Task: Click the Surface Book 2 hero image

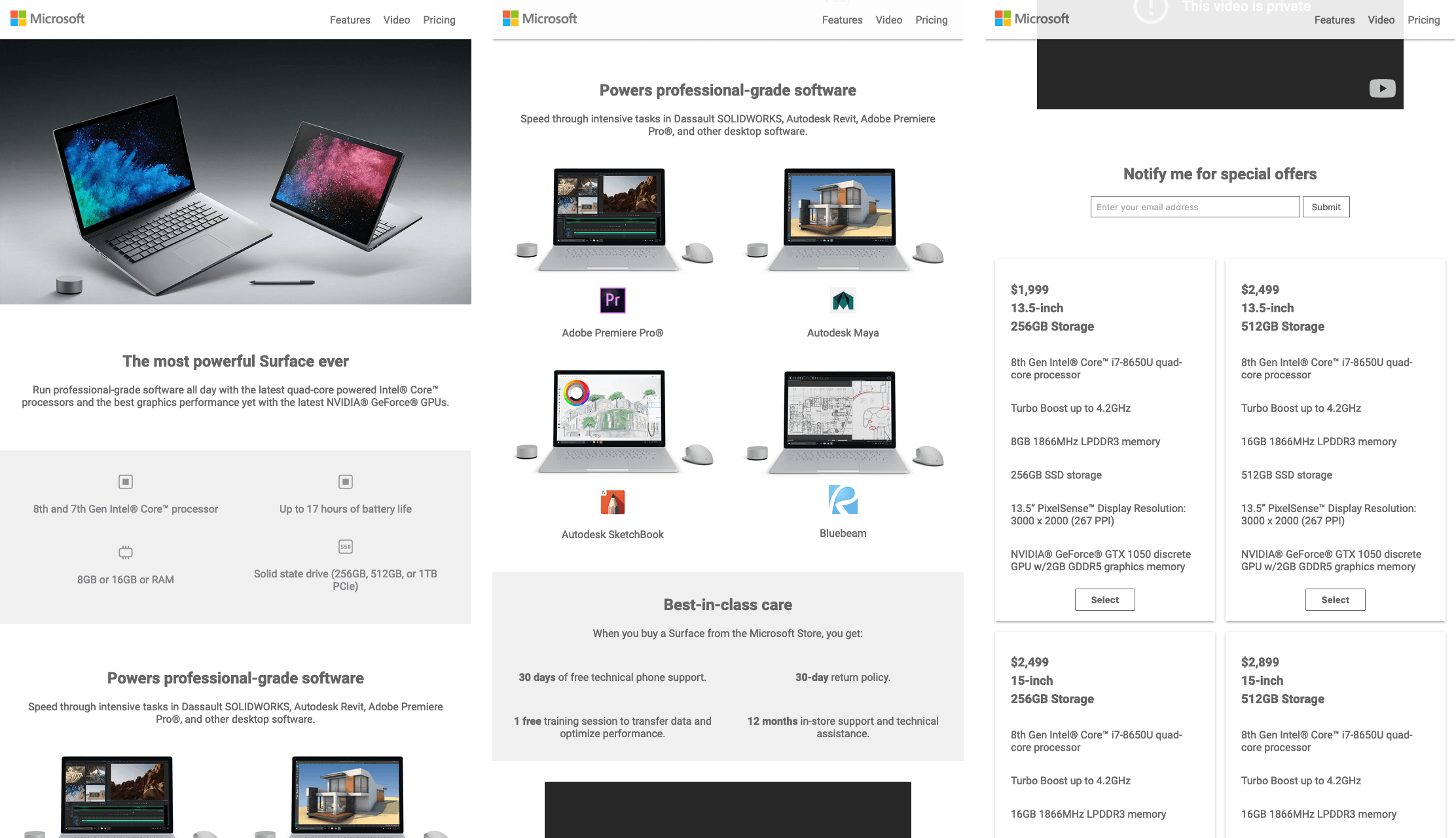Action: [x=235, y=170]
